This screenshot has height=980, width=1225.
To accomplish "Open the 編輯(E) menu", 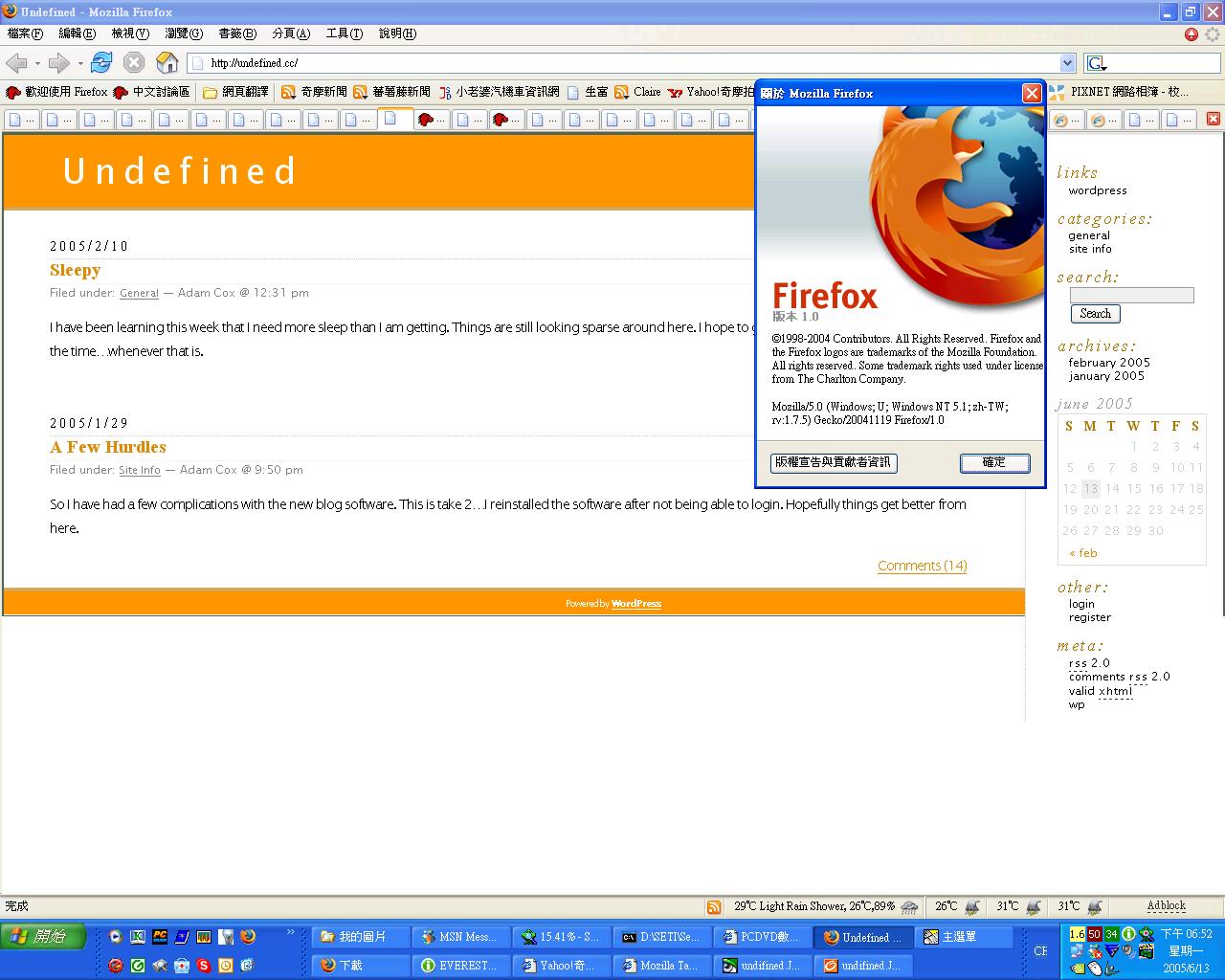I will (77, 33).
